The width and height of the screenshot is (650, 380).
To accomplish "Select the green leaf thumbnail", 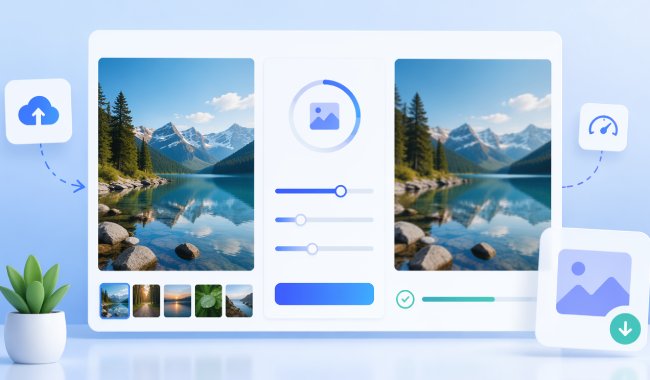I will tap(209, 301).
